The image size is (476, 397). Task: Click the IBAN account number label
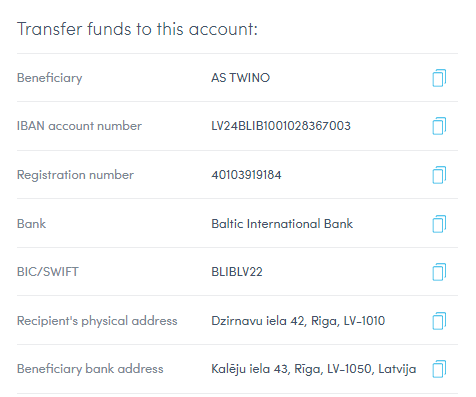pyautogui.click(x=79, y=126)
